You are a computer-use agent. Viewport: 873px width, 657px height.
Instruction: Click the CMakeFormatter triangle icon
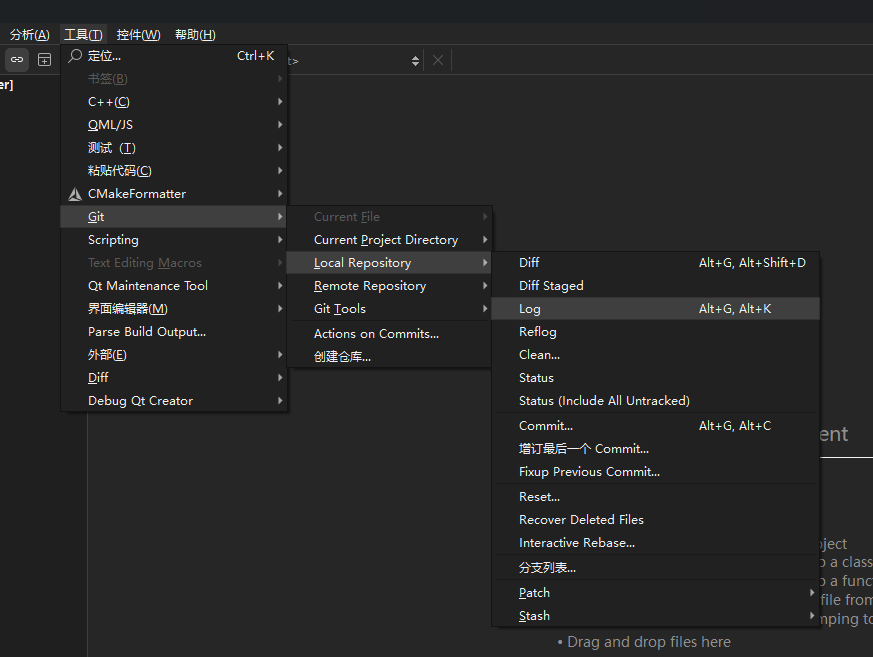(75, 194)
